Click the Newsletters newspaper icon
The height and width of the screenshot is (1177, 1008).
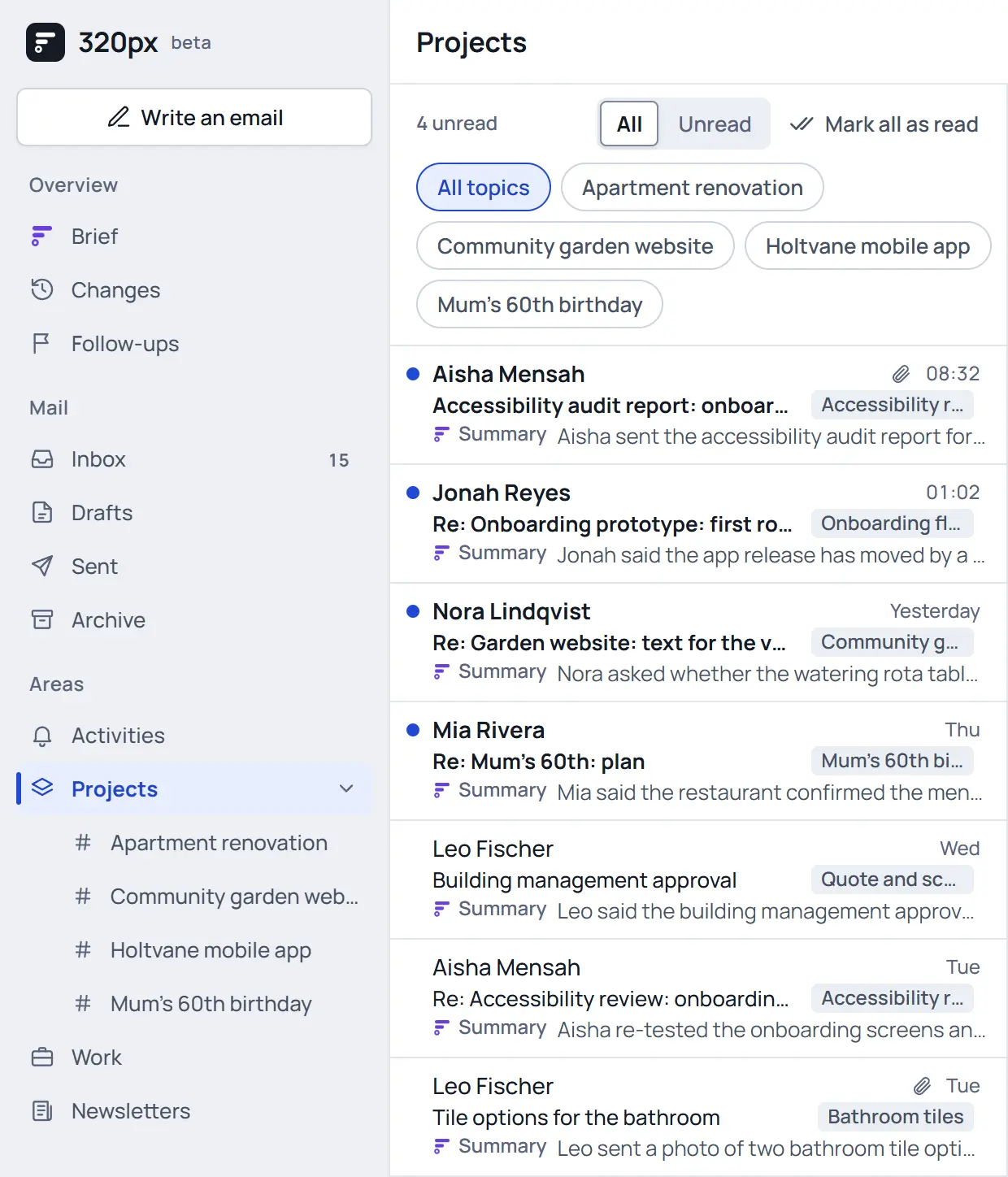[41, 1110]
